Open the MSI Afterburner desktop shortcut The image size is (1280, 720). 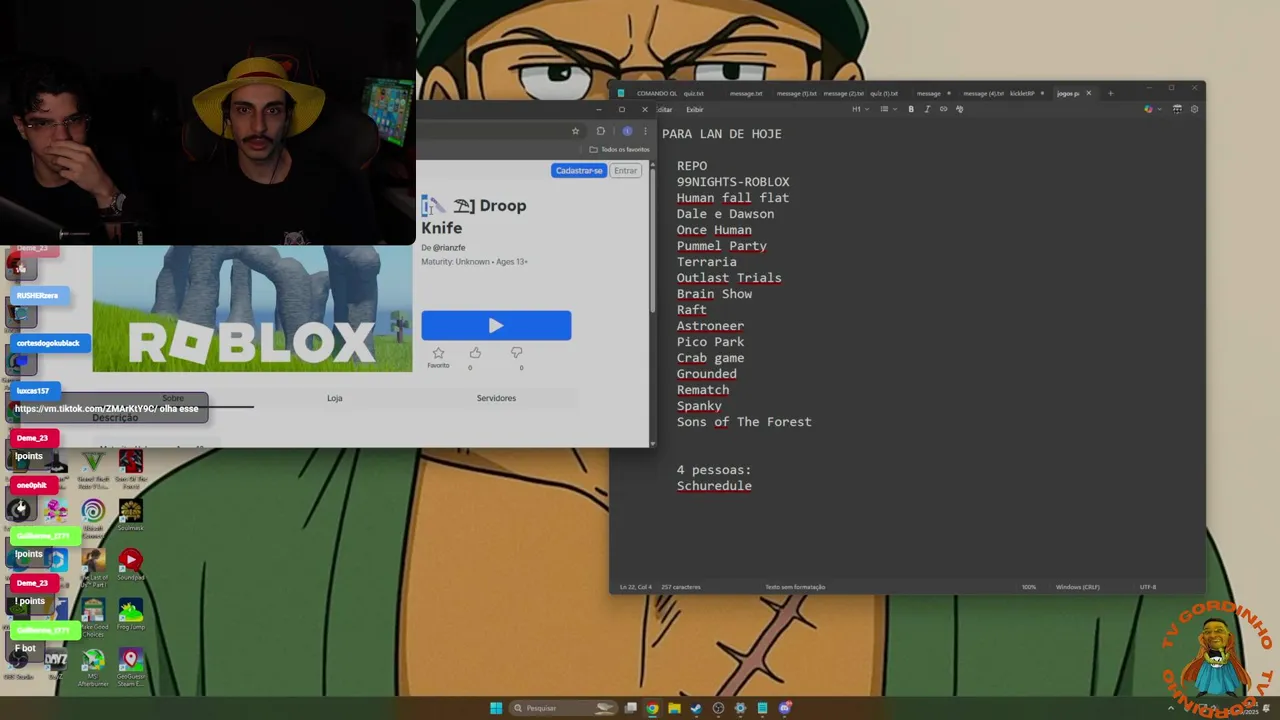pyautogui.click(x=93, y=667)
